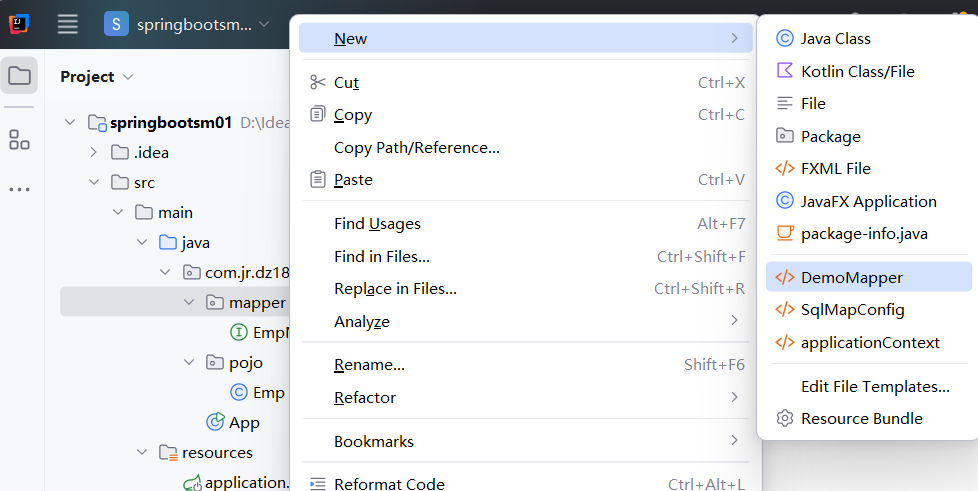Collapse the java source folder
The image size is (978, 491).
point(142,242)
